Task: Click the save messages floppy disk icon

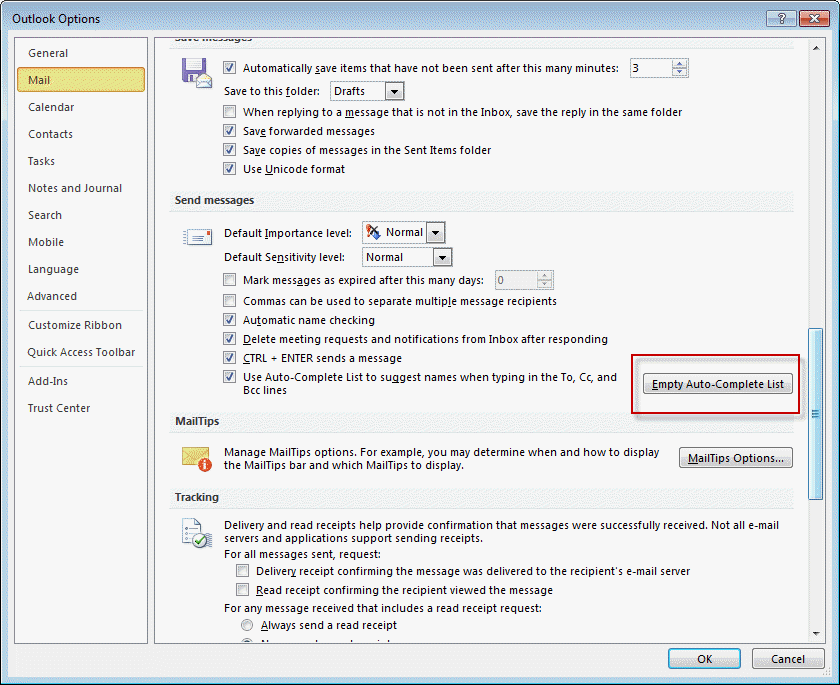Action: 197,73
